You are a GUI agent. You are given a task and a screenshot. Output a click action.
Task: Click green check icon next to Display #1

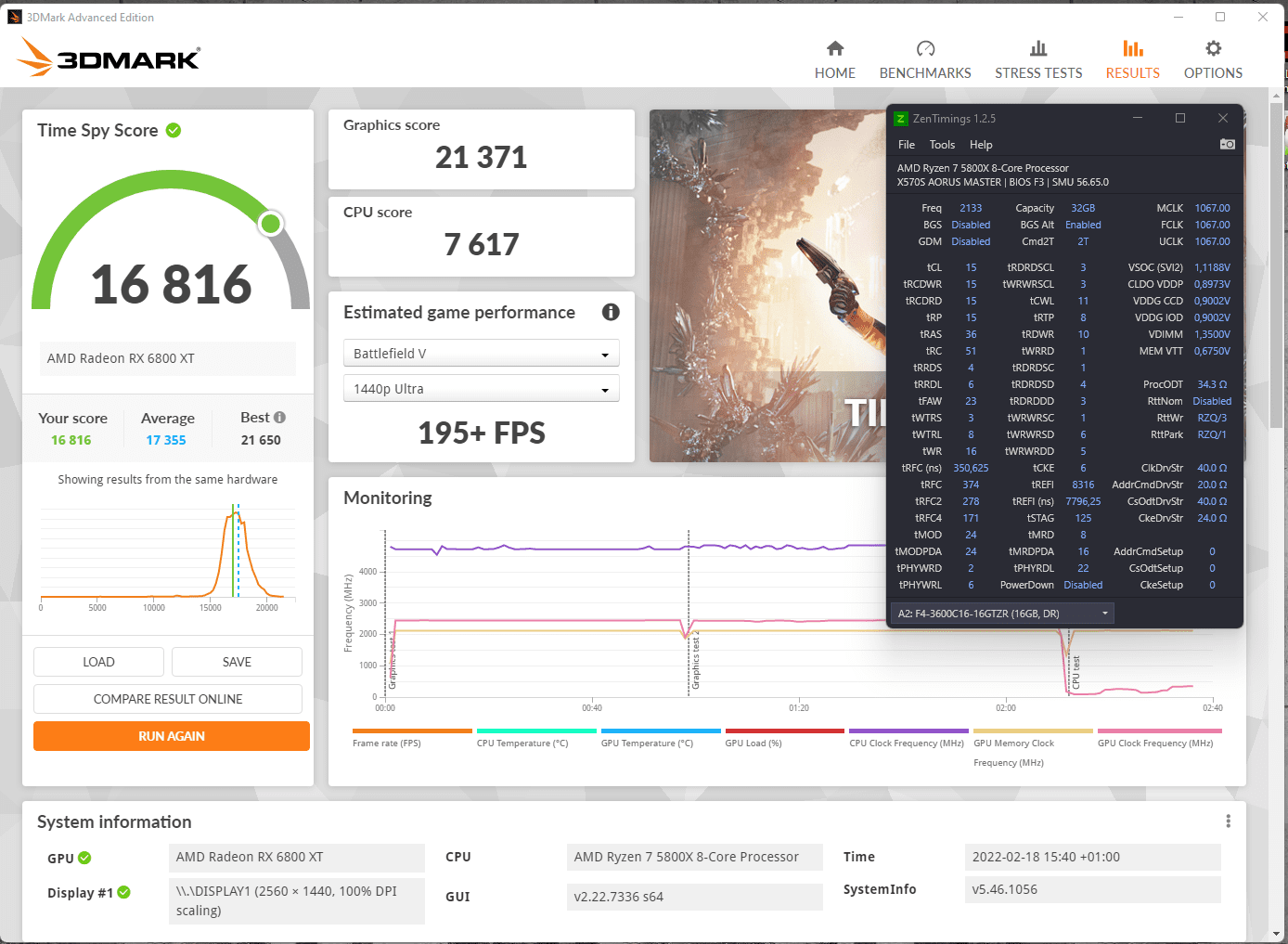[x=123, y=892]
